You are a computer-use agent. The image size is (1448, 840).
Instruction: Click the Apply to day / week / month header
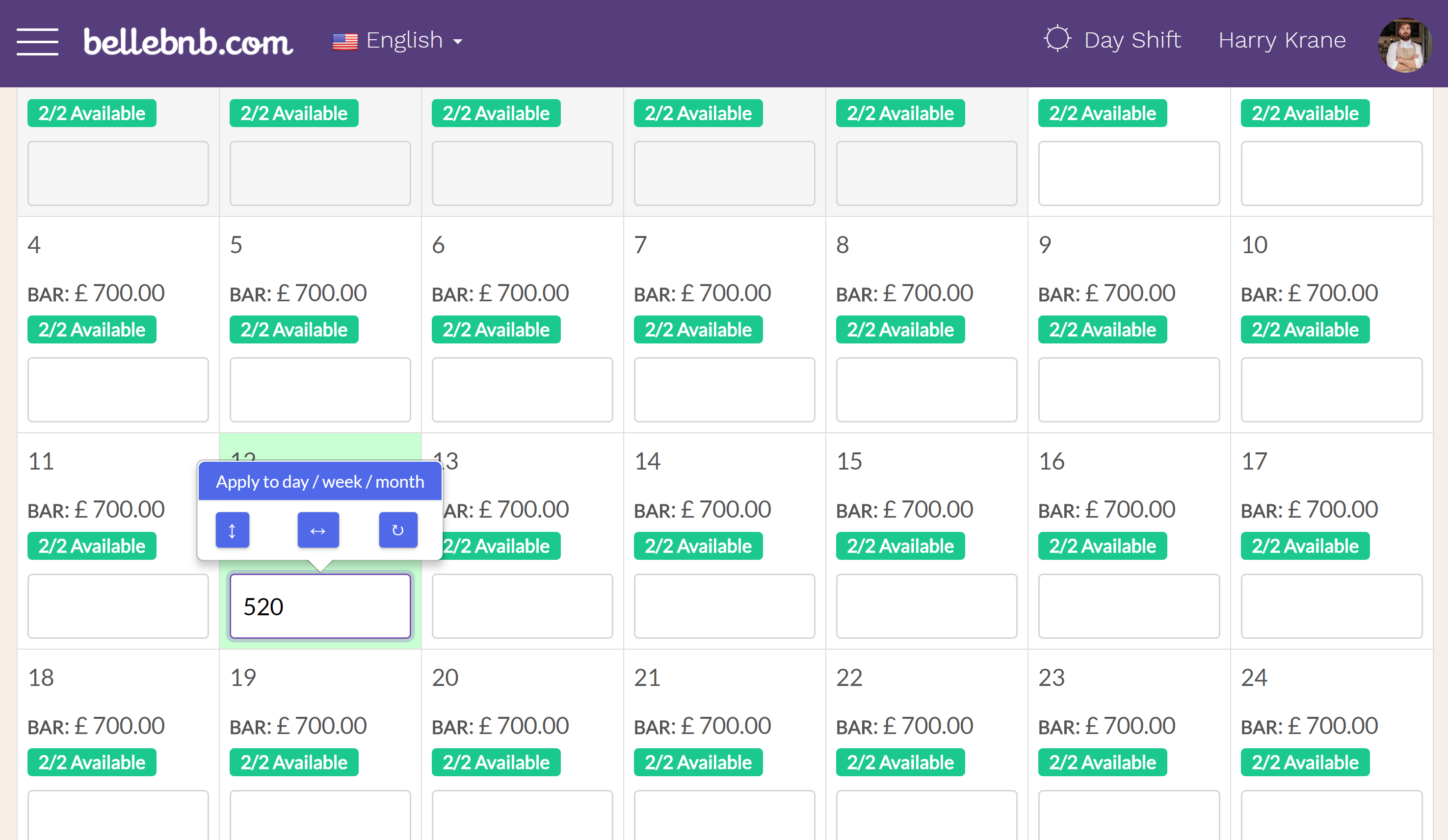coord(320,481)
